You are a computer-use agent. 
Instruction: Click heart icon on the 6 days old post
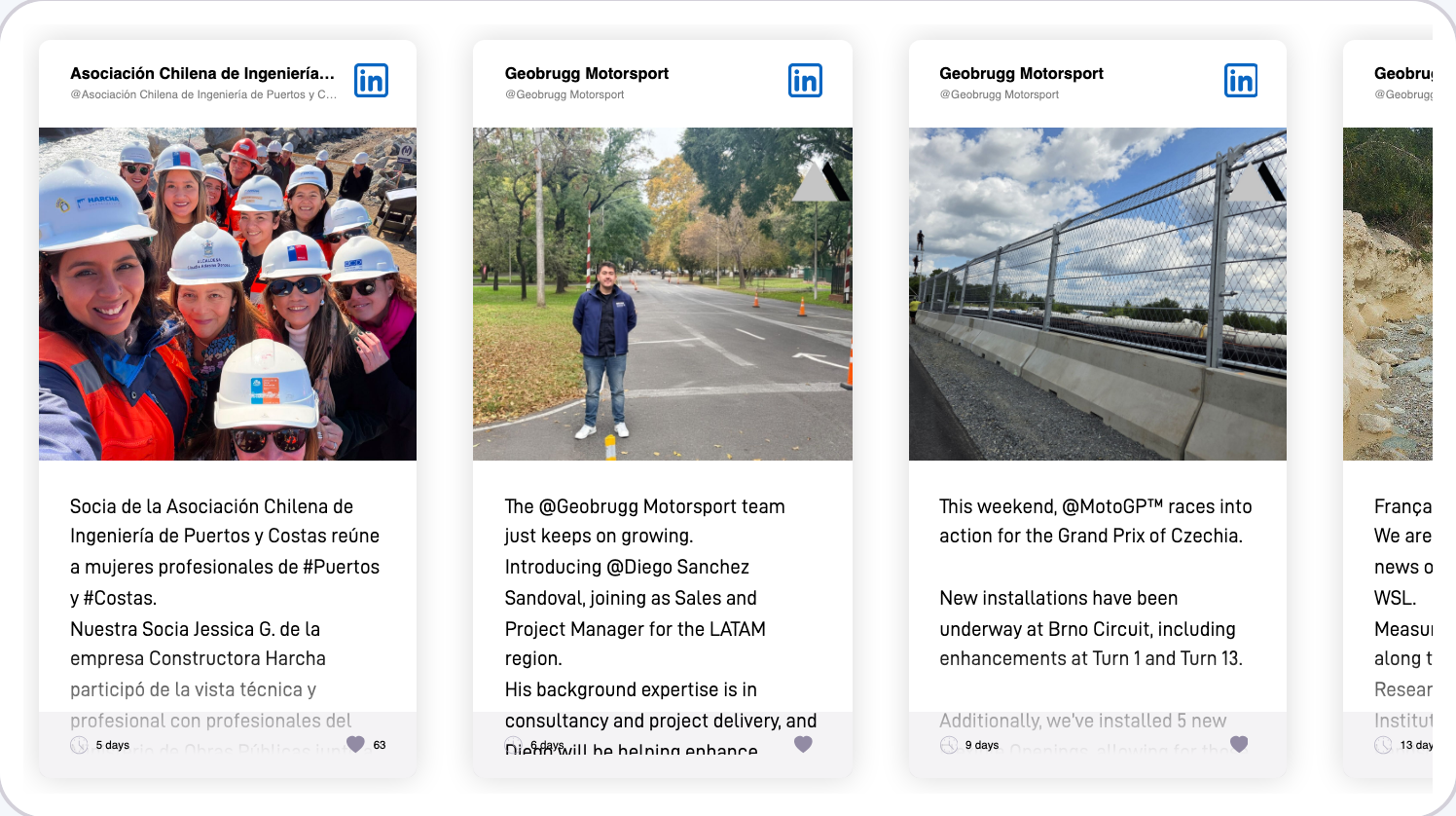click(x=803, y=744)
